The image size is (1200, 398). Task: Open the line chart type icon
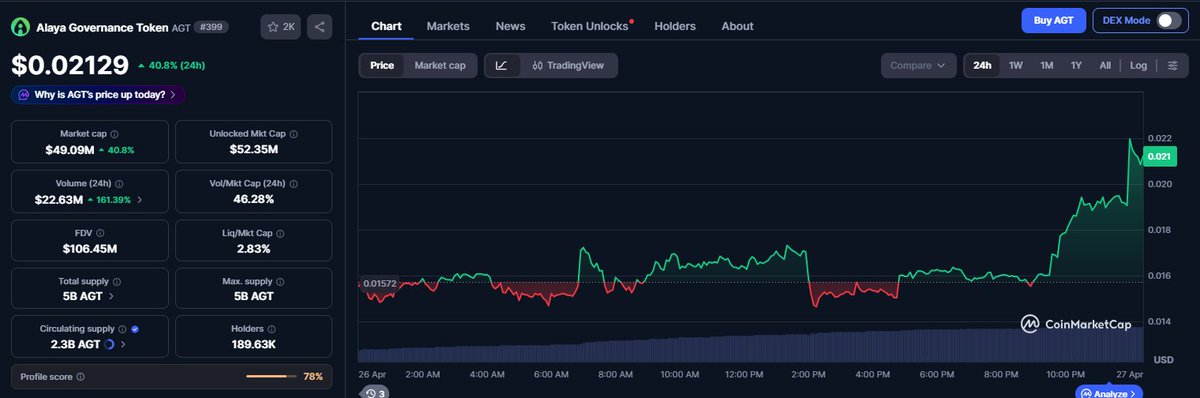(501, 66)
